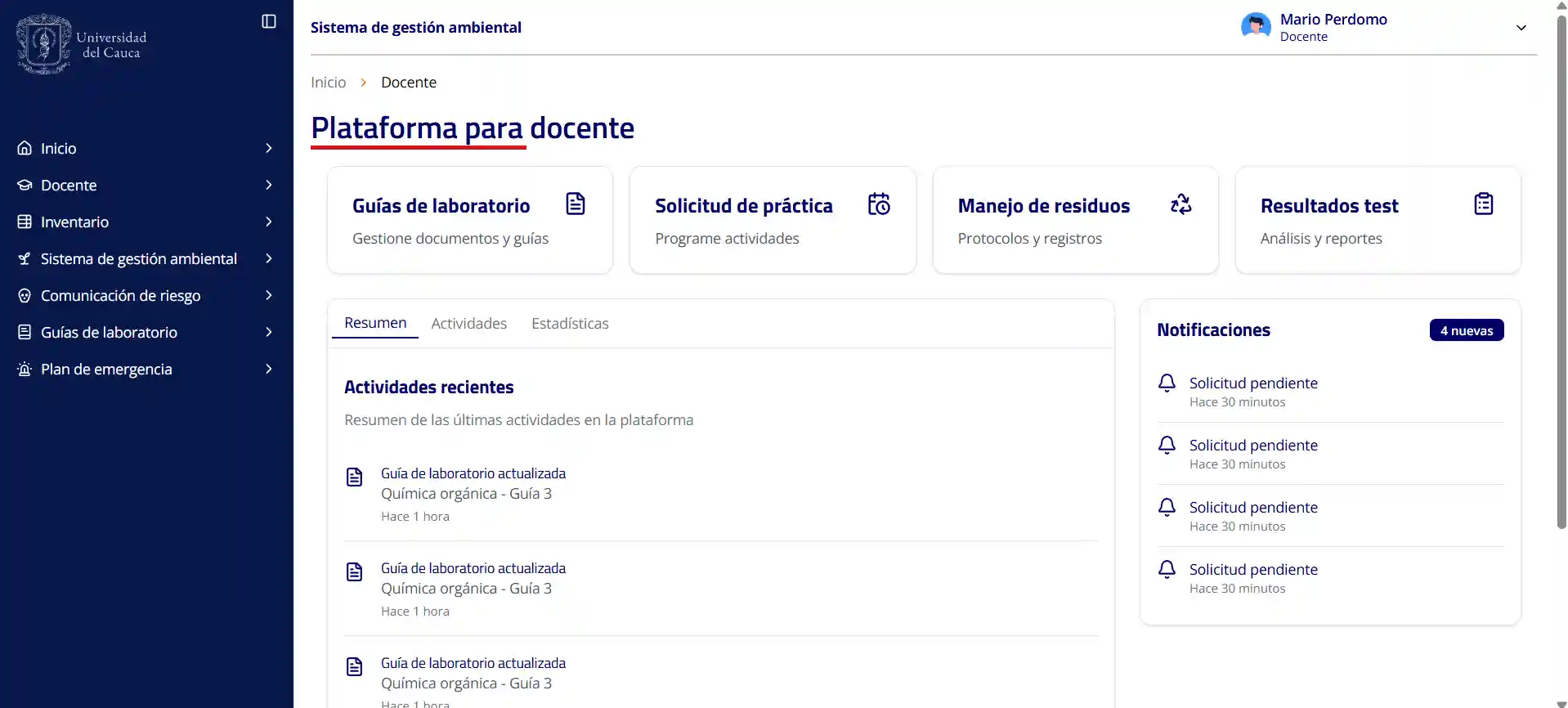Expand the Inicio sidebar chevron
Screen dimensions: 1568x708
click(269, 148)
